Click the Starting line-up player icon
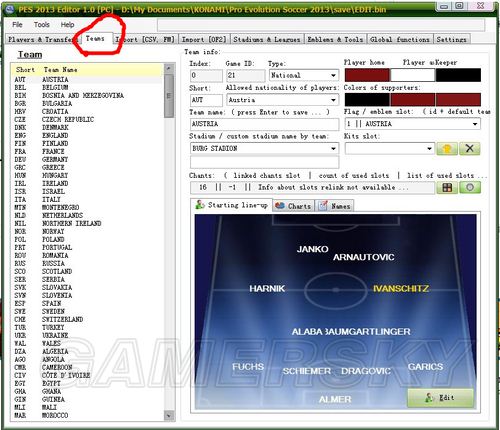 click(200, 205)
